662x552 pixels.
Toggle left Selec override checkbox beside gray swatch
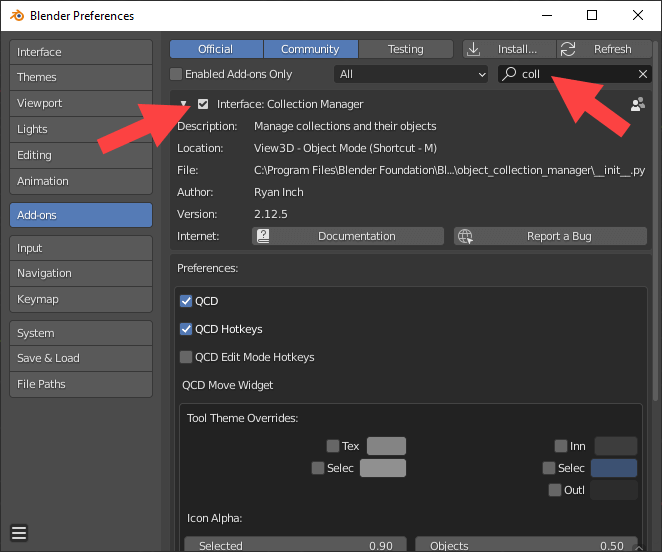coord(318,468)
